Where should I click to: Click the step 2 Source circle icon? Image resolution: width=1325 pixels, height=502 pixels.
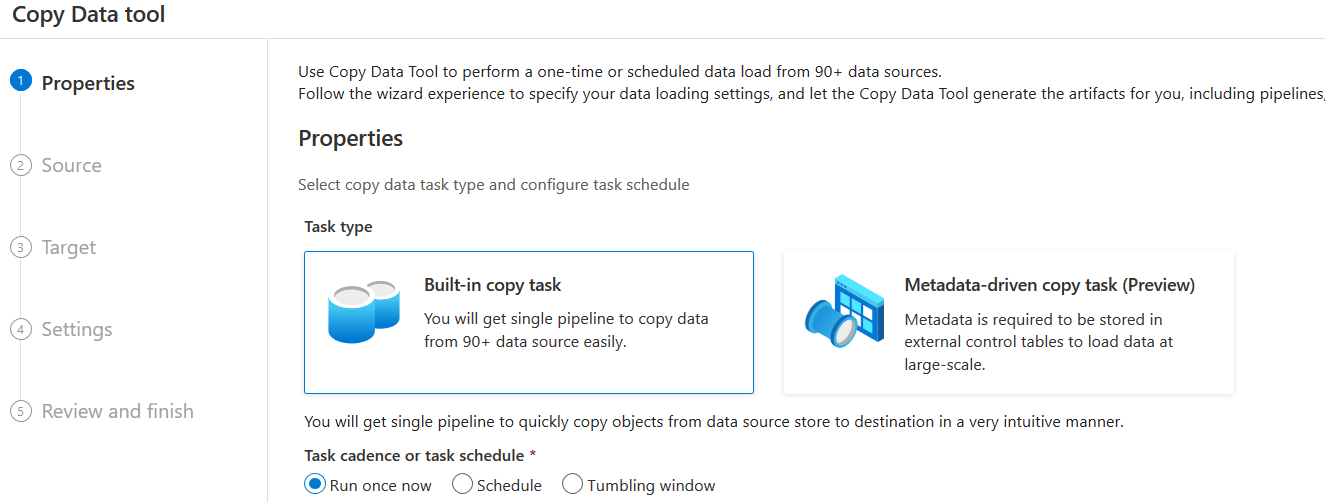tap(21, 165)
